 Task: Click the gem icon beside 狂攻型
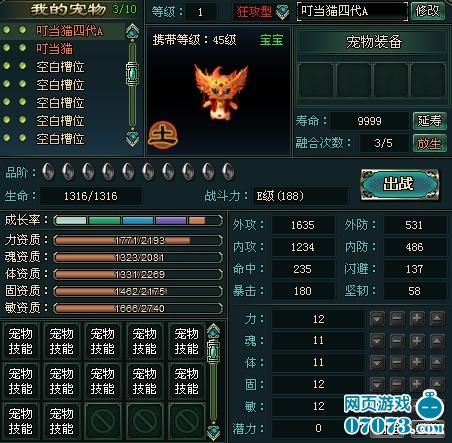tap(283, 12)
